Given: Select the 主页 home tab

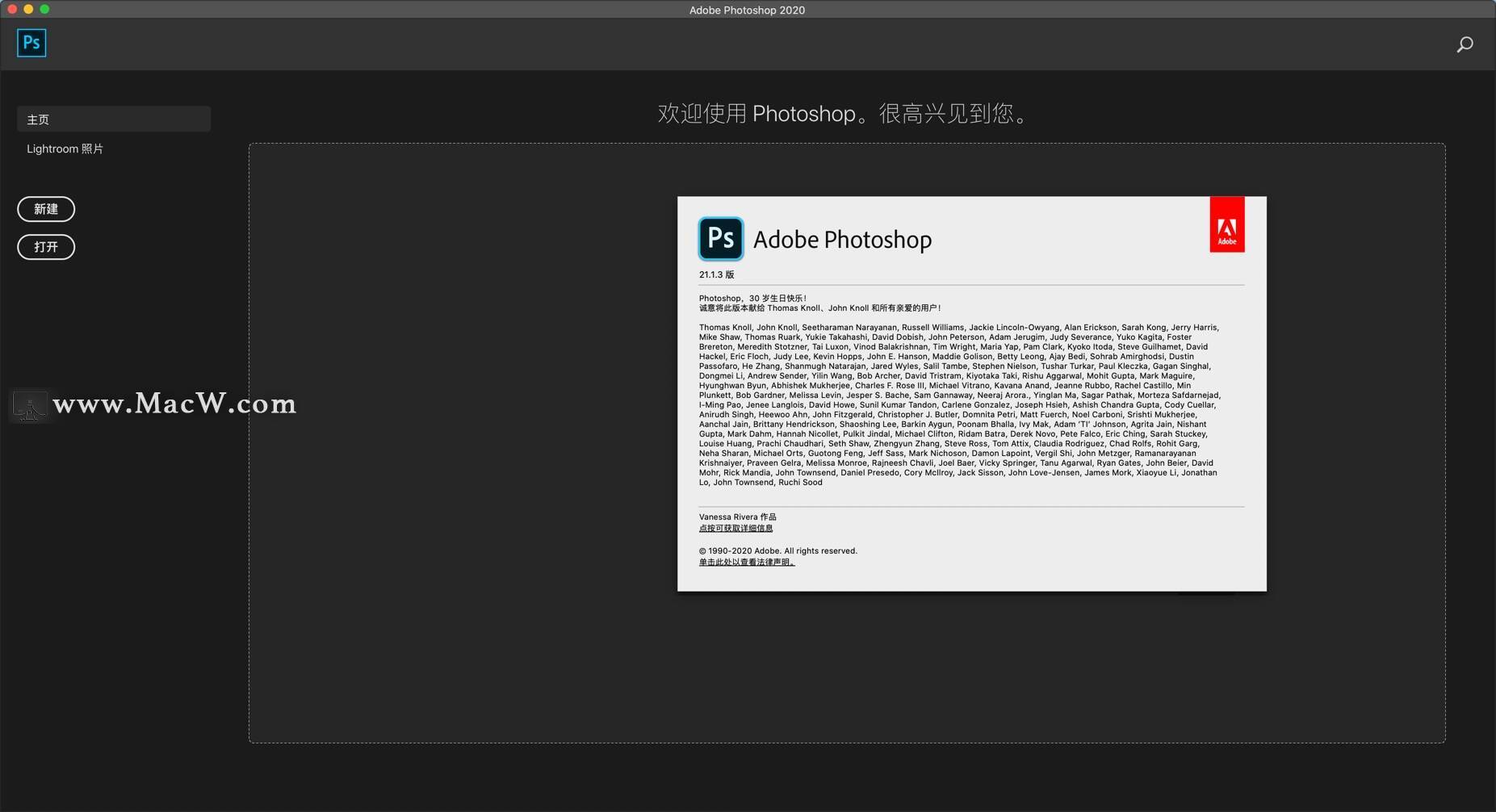Looking at the screenshot, I should point(114,119).
